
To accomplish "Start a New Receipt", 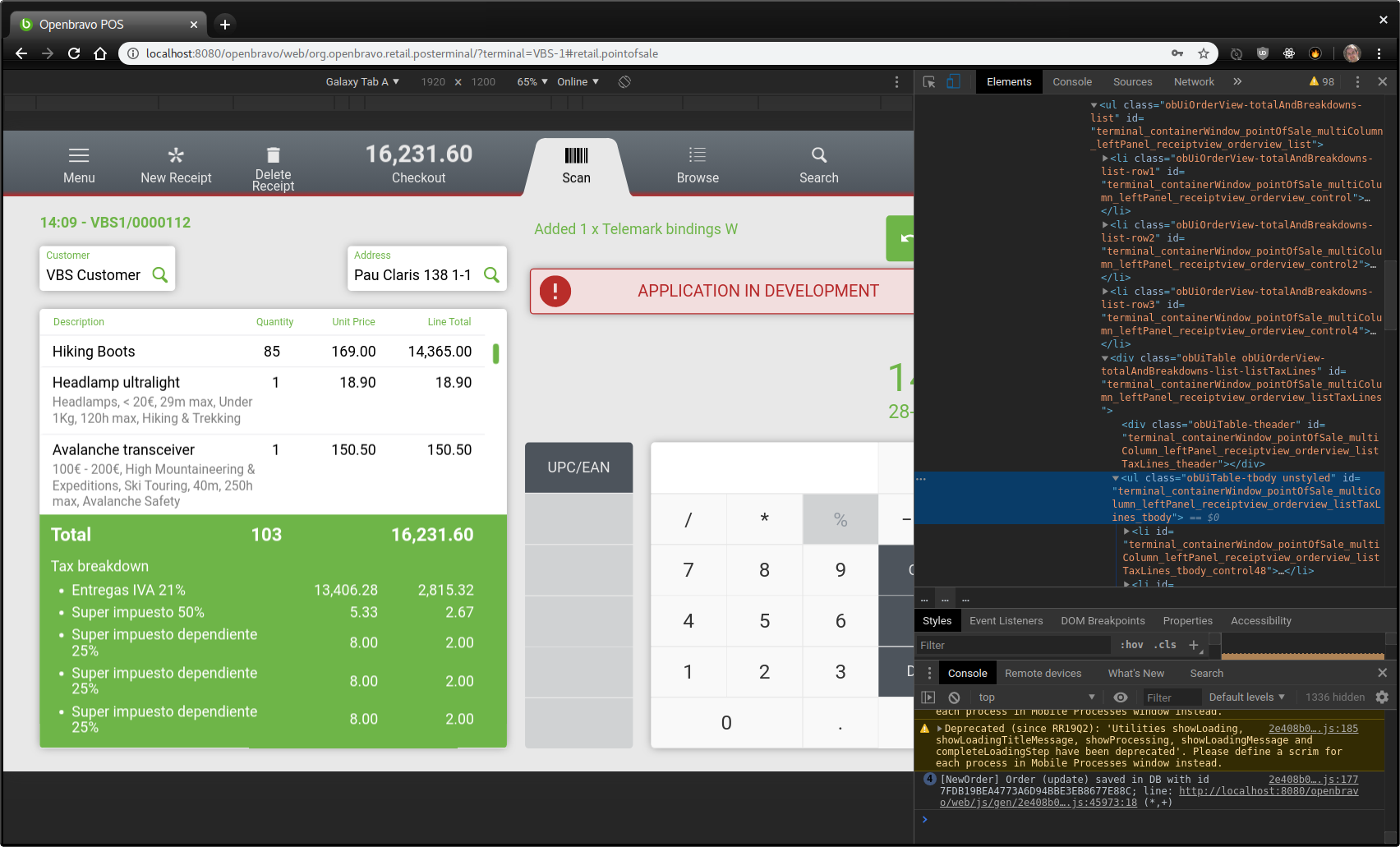I will [176, 165].
